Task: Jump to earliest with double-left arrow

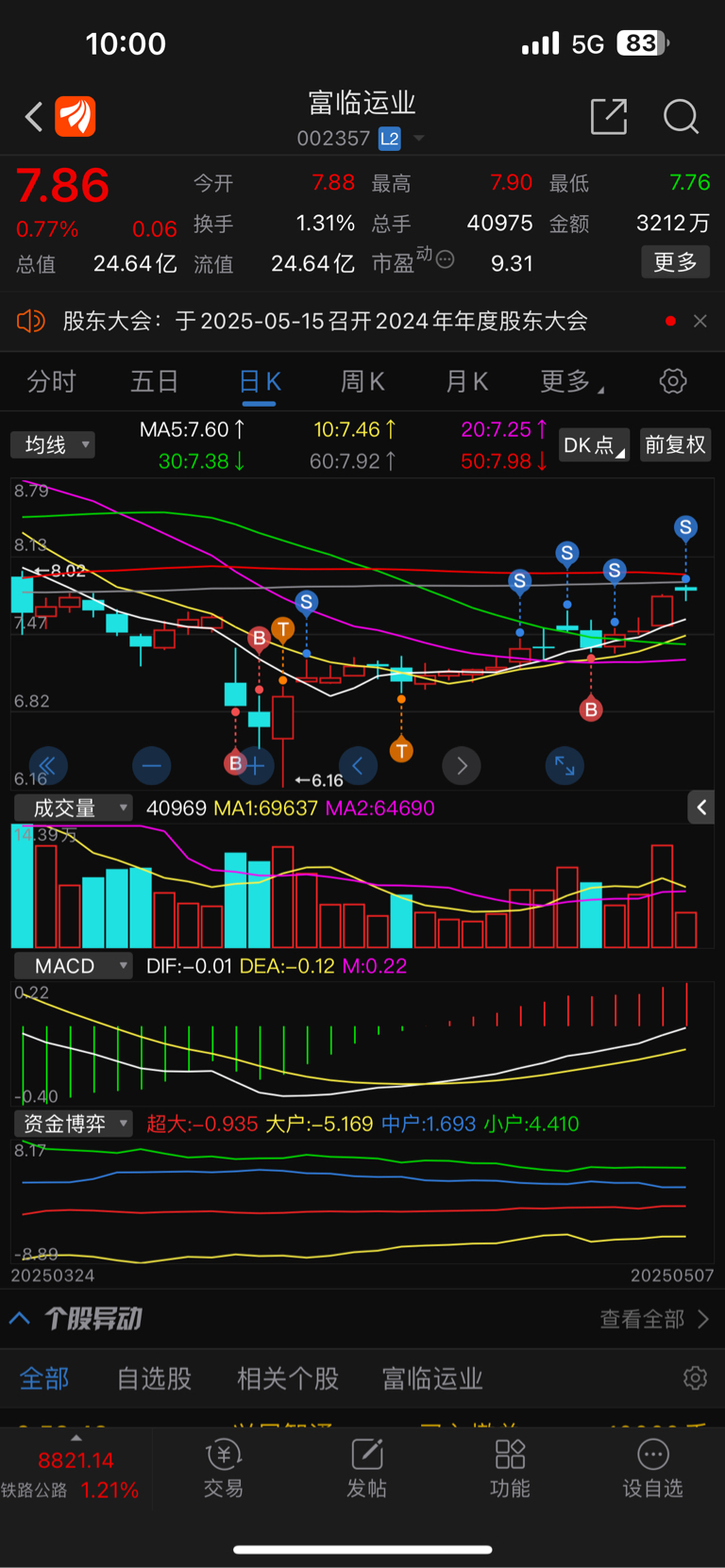Action: (48, 765)
